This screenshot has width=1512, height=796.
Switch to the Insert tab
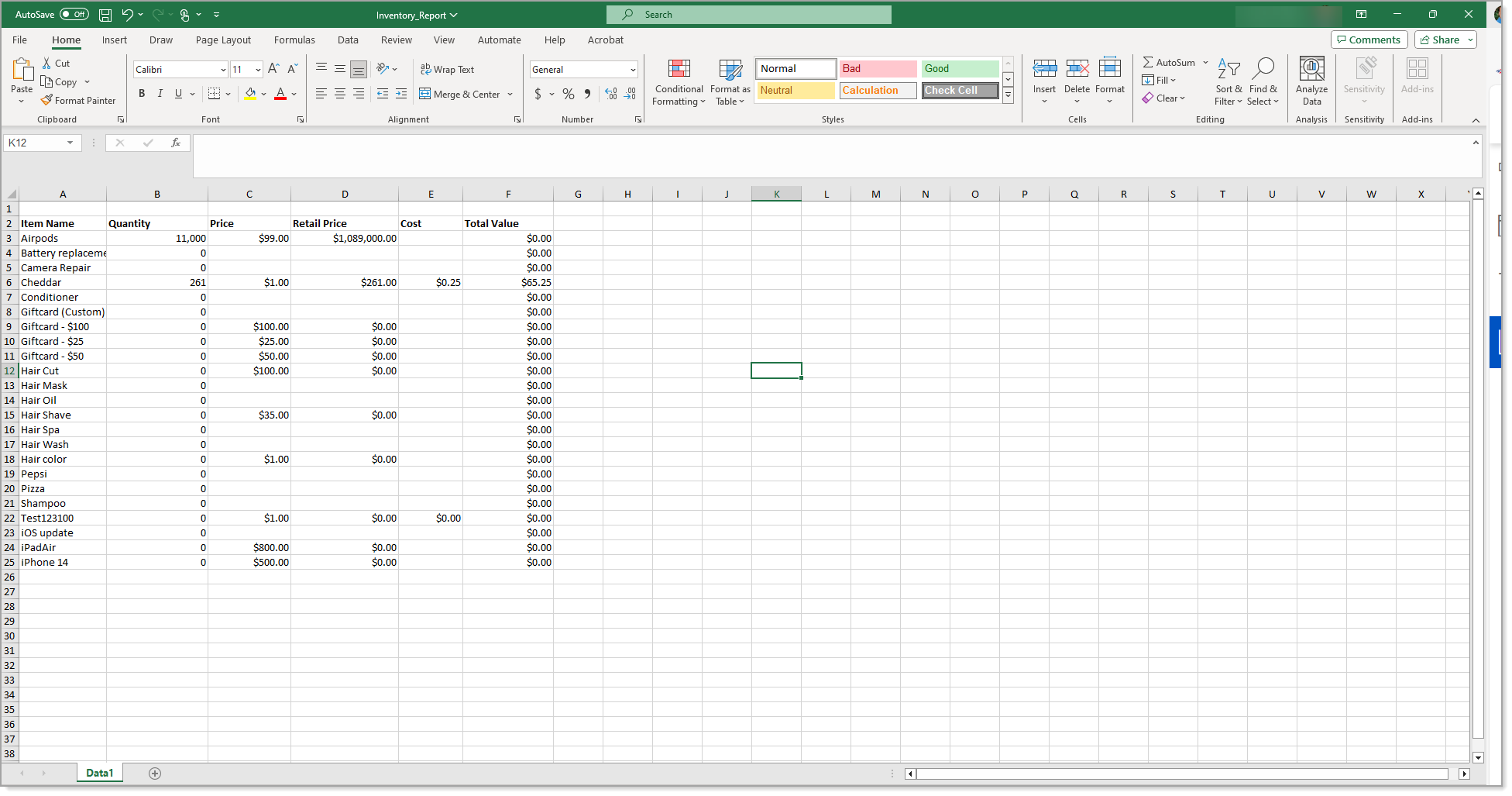pyautogui.click(x=115, y=40)
